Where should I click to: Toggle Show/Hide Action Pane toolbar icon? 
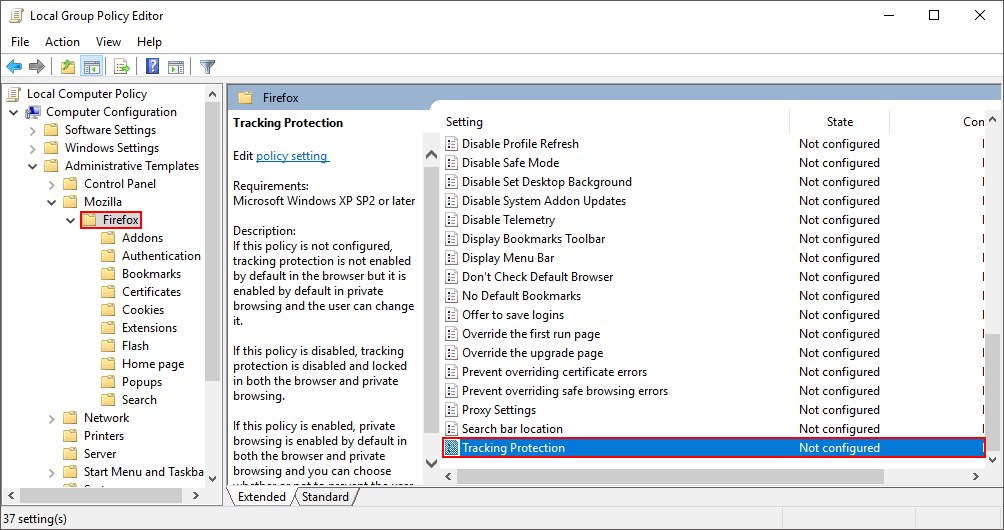[x=176, y=66]
